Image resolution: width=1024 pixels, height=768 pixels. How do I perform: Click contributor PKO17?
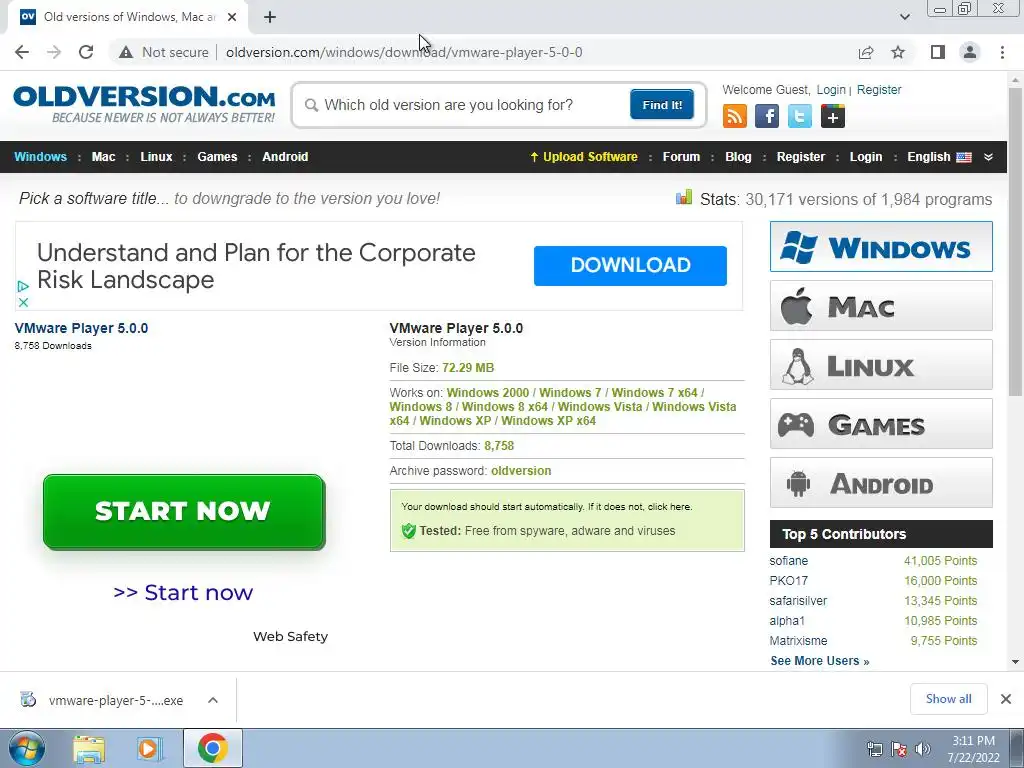point(788,581)
